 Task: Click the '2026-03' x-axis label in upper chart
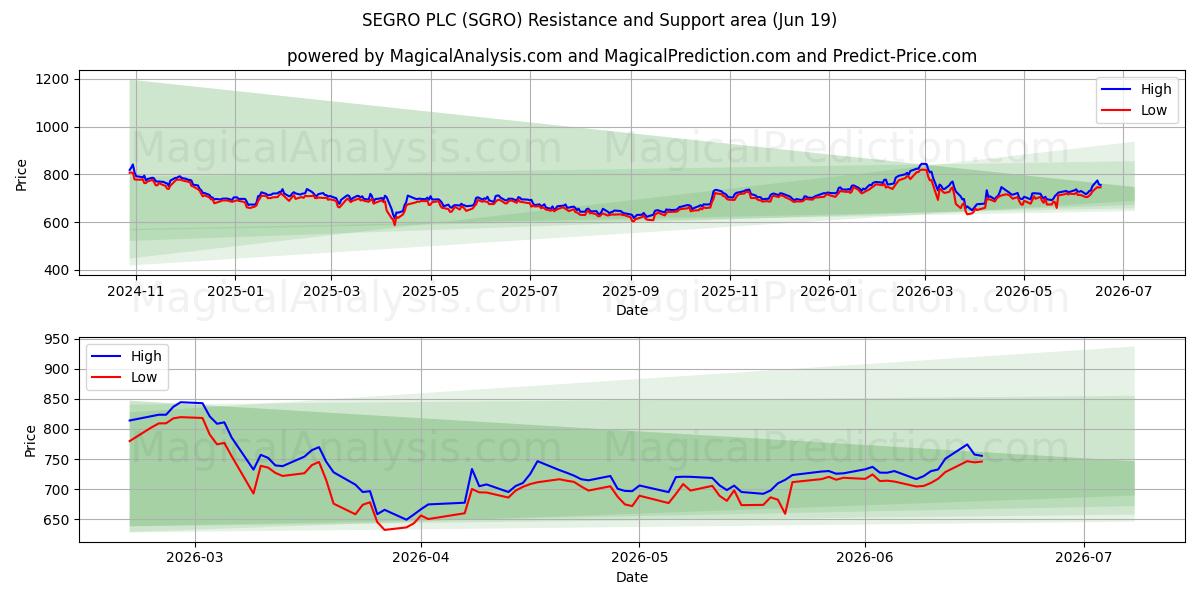(924, 291)
